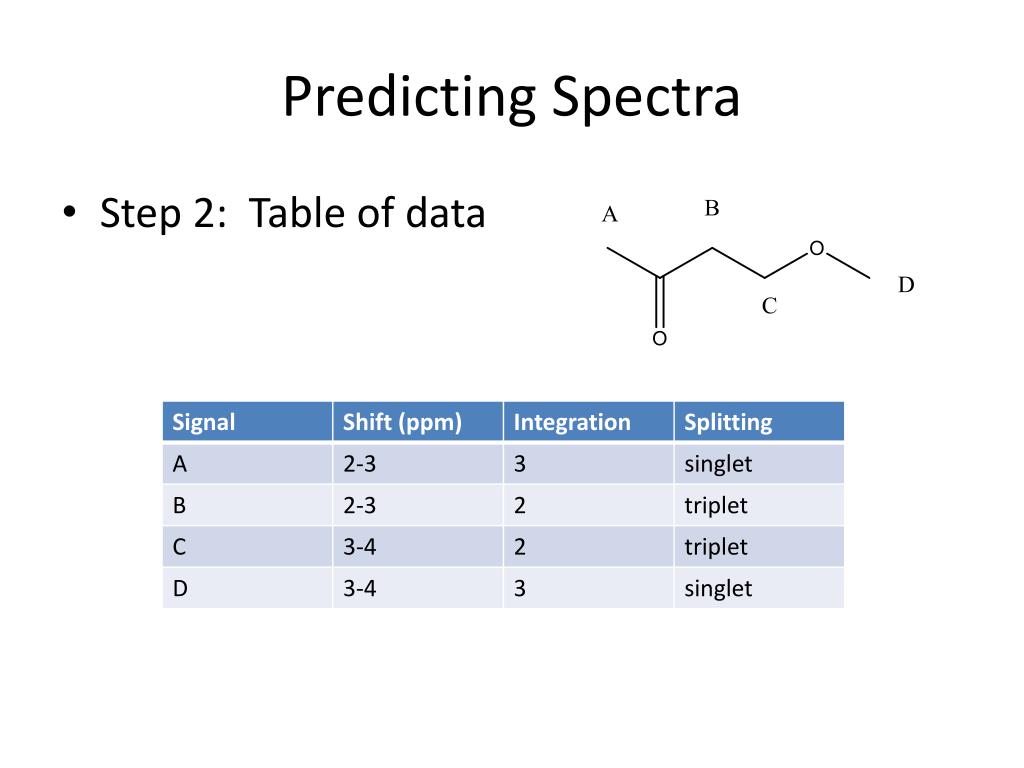Viewport: 1024px width, 768px height.
Task: Click the Signal column header
Action: click(248, 421)
